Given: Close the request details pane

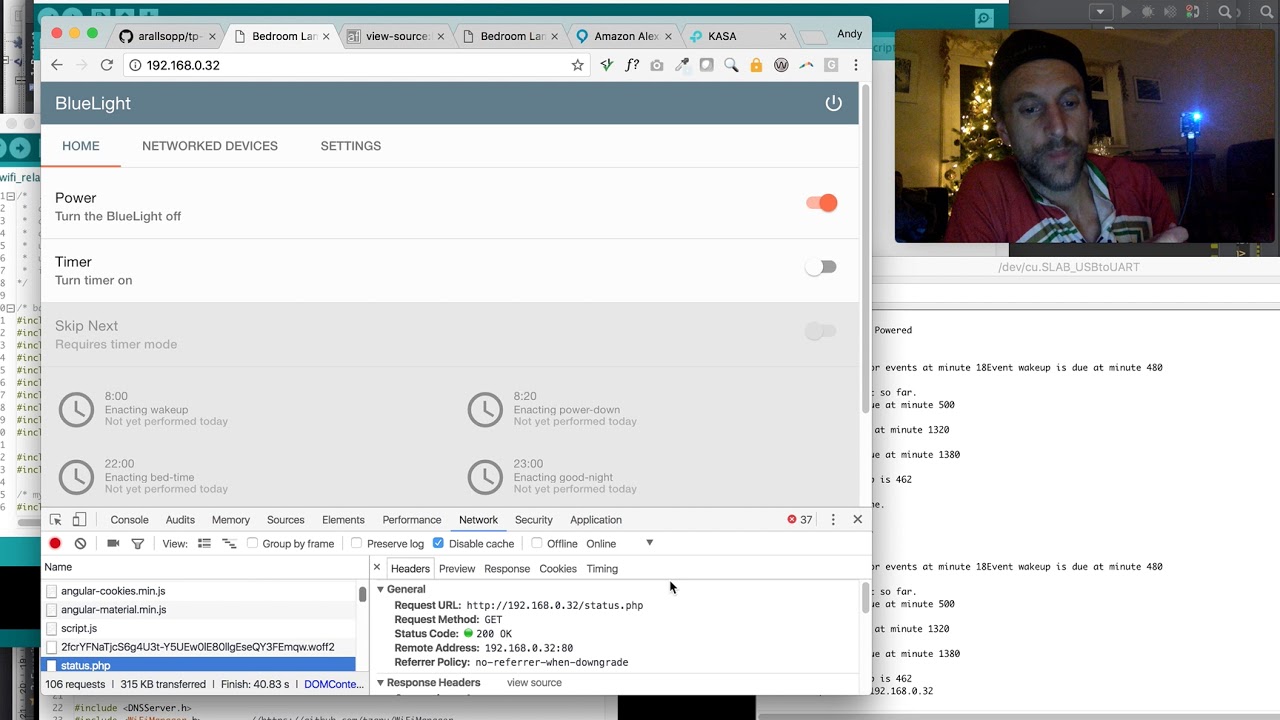Looking at the screenshot, I should coord(377,568).
